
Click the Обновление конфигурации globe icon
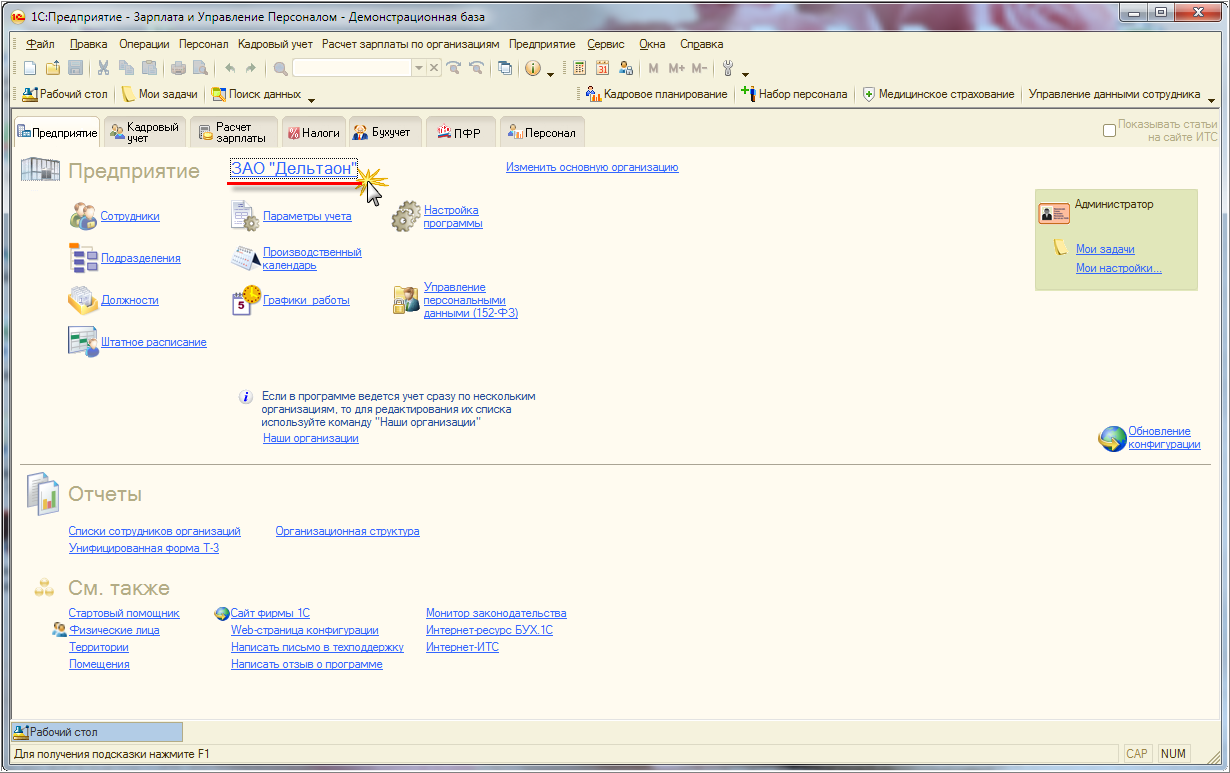[x=1112, y=438]
